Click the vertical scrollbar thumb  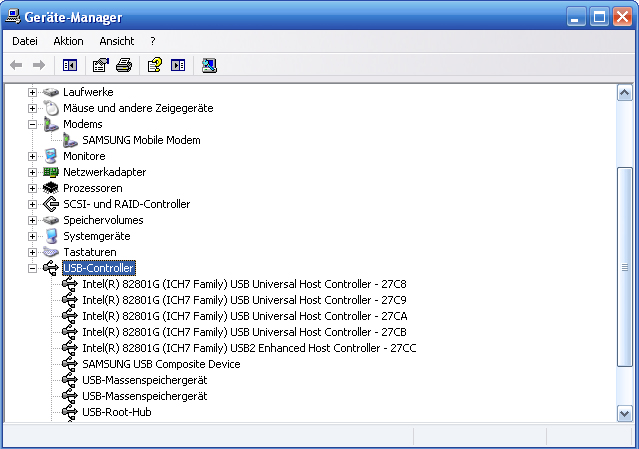(625, 267)
